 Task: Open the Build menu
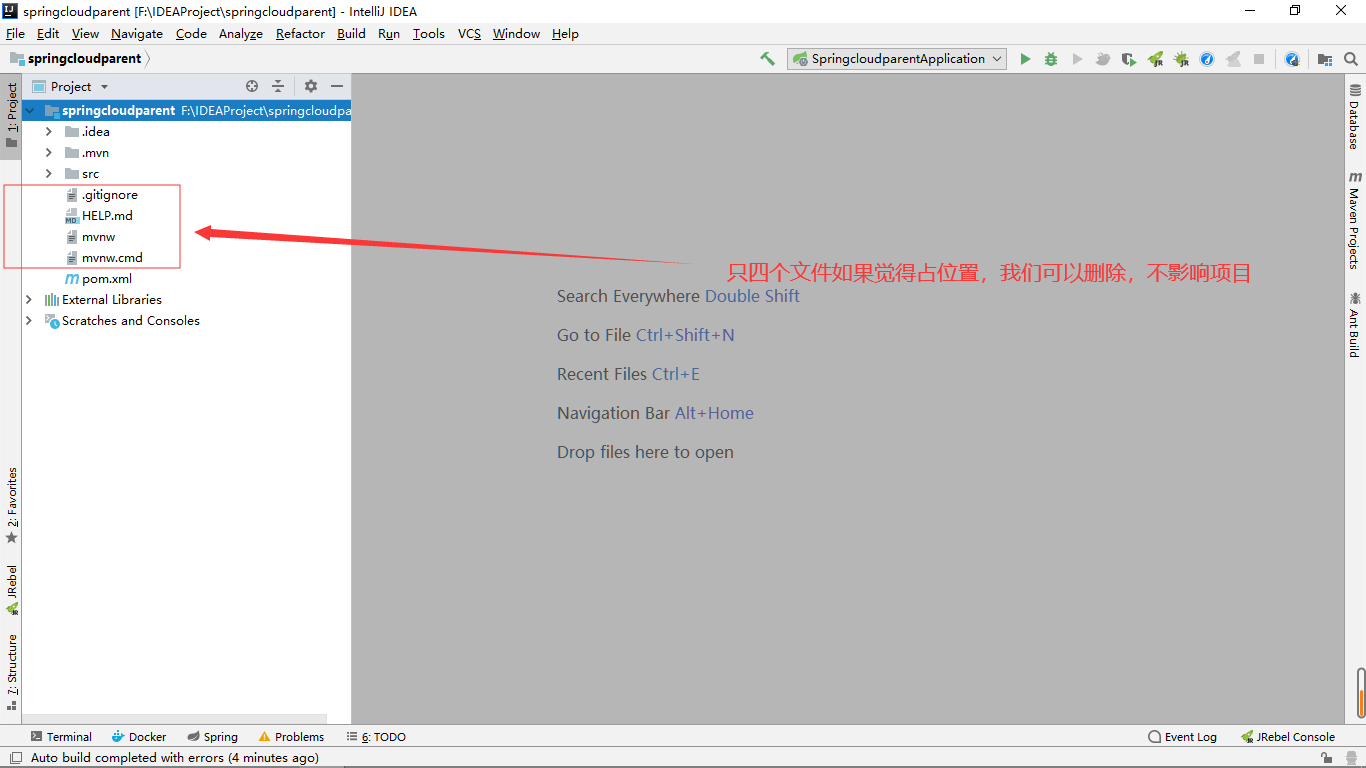tap(351, 34)
